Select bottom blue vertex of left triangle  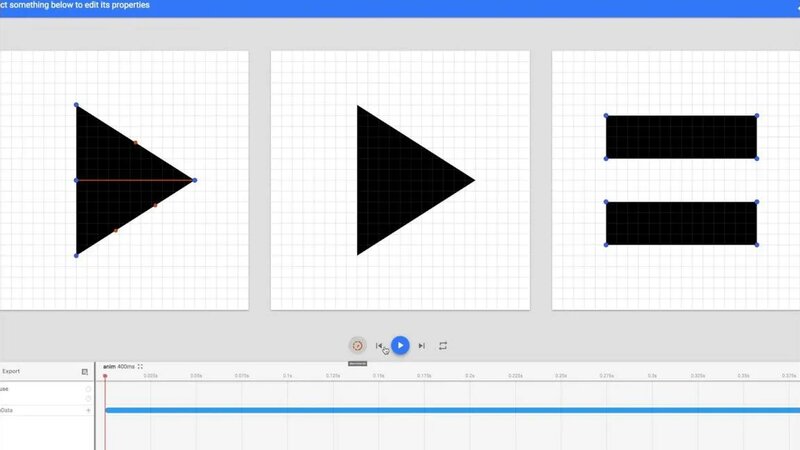[76, 256]
